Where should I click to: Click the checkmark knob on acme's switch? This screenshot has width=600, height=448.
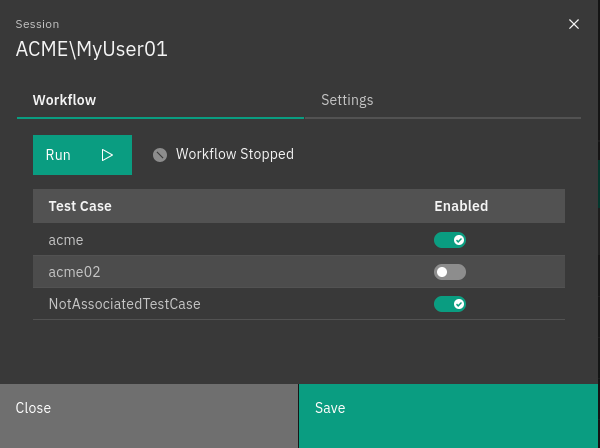click(x=459, y=240)
